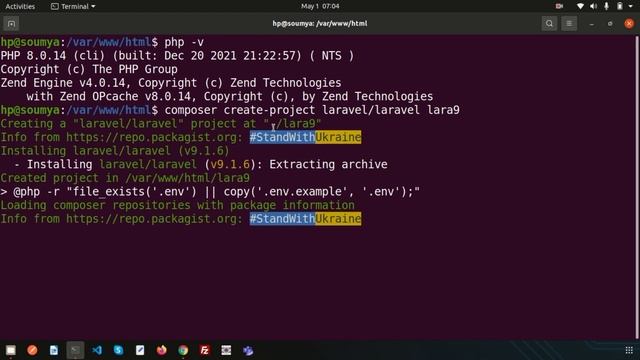Open the screenshot tool dock icon
640x360 pixels.
(226, 350)
